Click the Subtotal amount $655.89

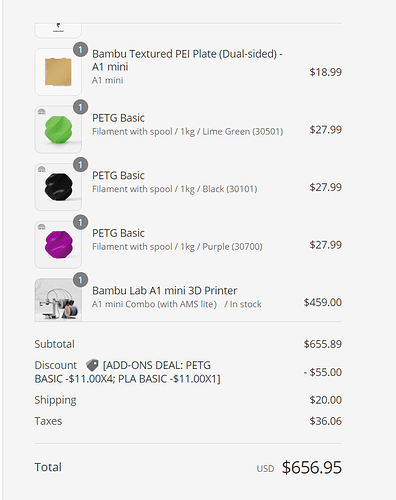pos(323,344)
